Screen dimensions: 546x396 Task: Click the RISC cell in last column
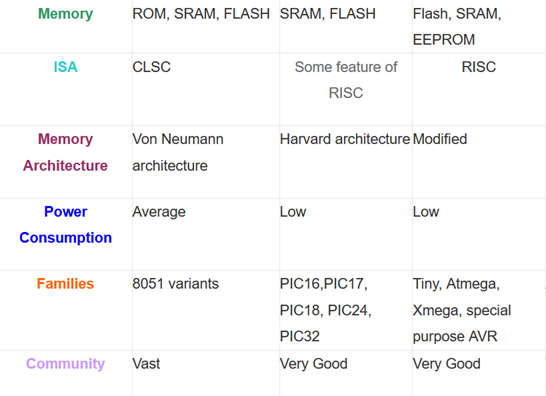(479, 67)
